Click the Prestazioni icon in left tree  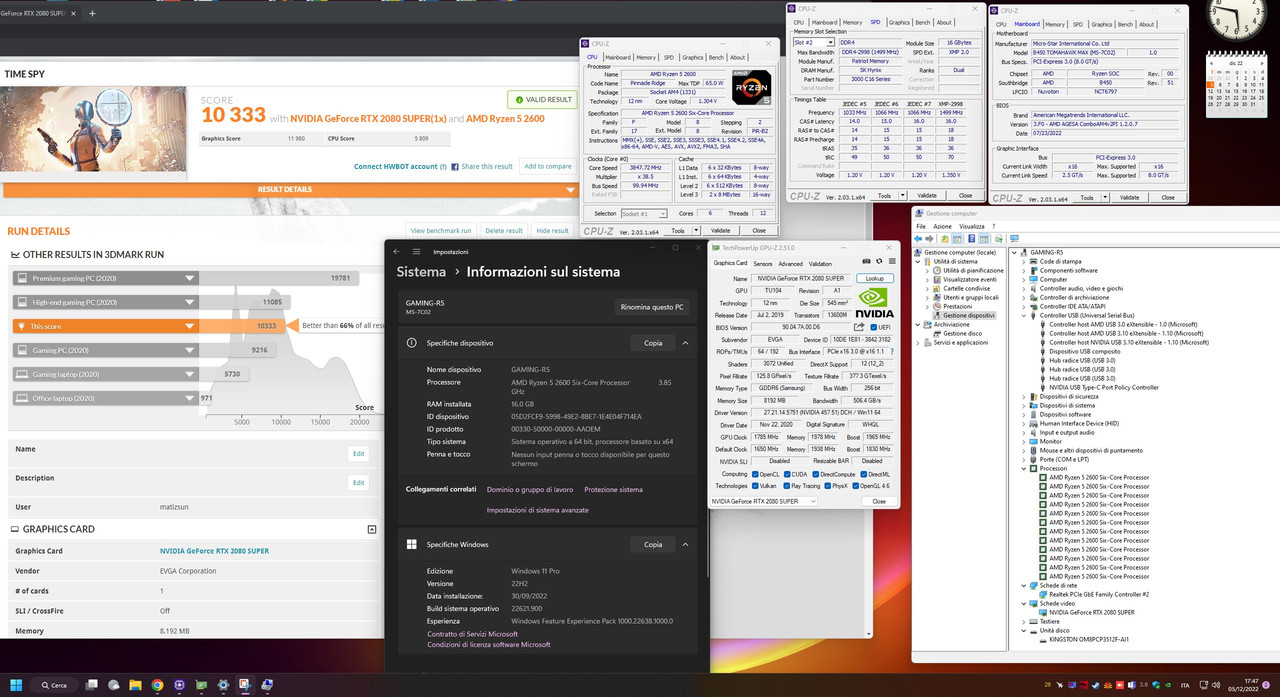936,306
